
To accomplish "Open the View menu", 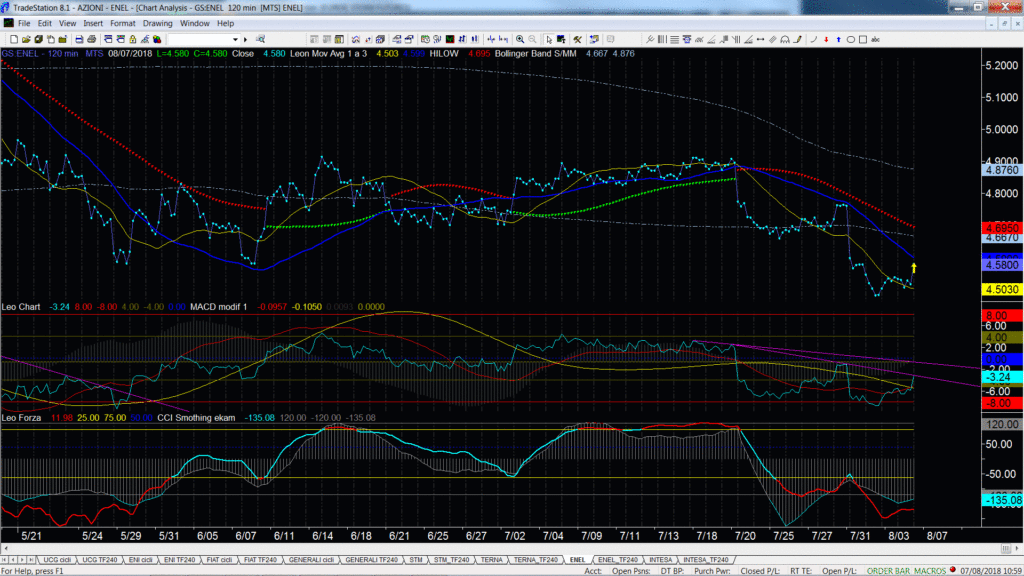I will click(67, 24).
